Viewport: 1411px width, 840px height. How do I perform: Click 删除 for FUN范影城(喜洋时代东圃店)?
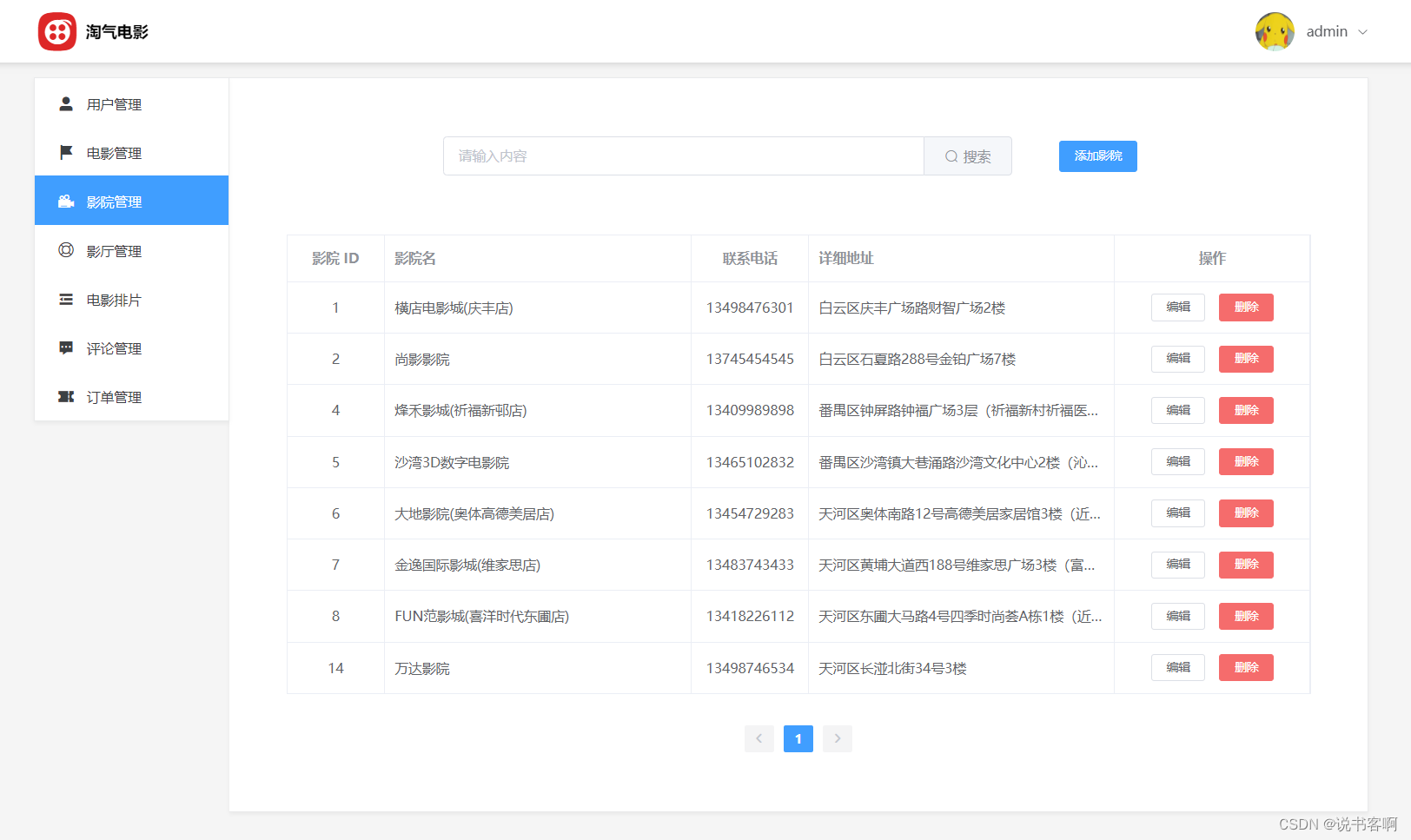pos(1246,616)
